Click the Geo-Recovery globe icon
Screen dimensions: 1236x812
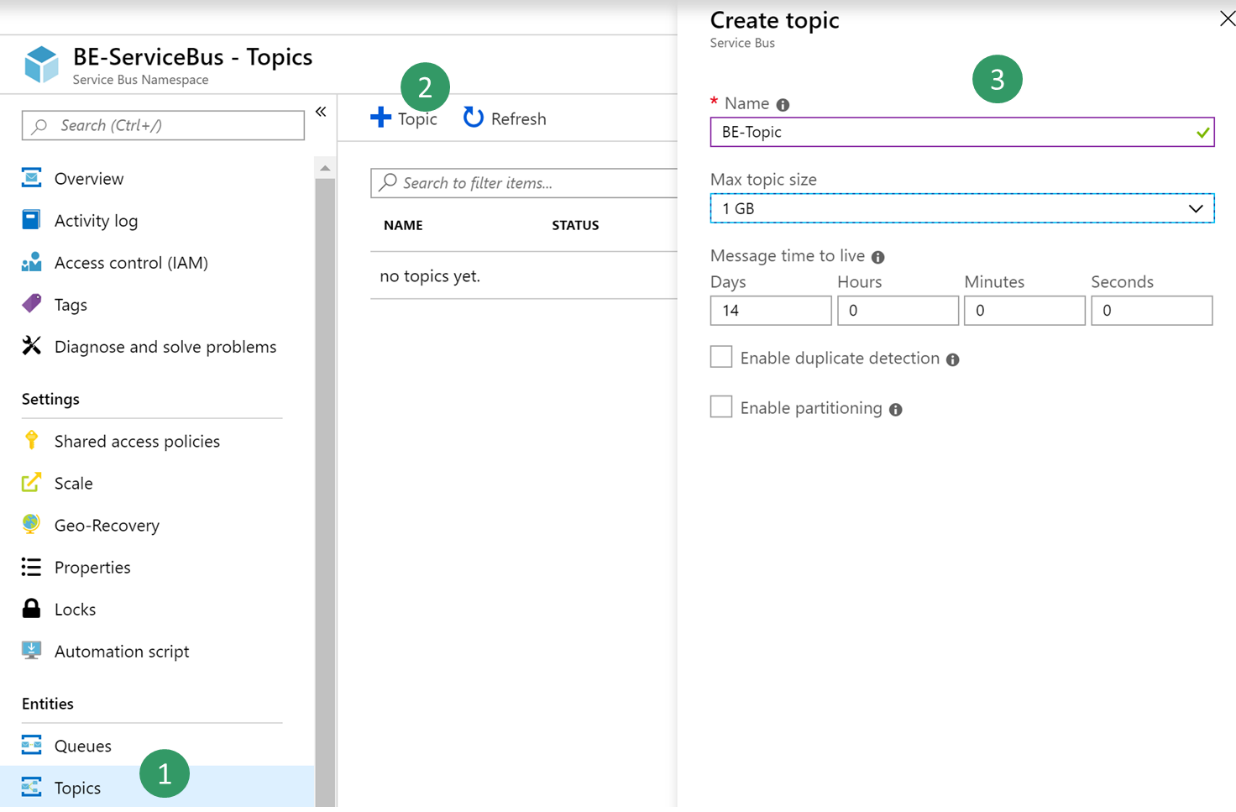click(x=32, y=525)
